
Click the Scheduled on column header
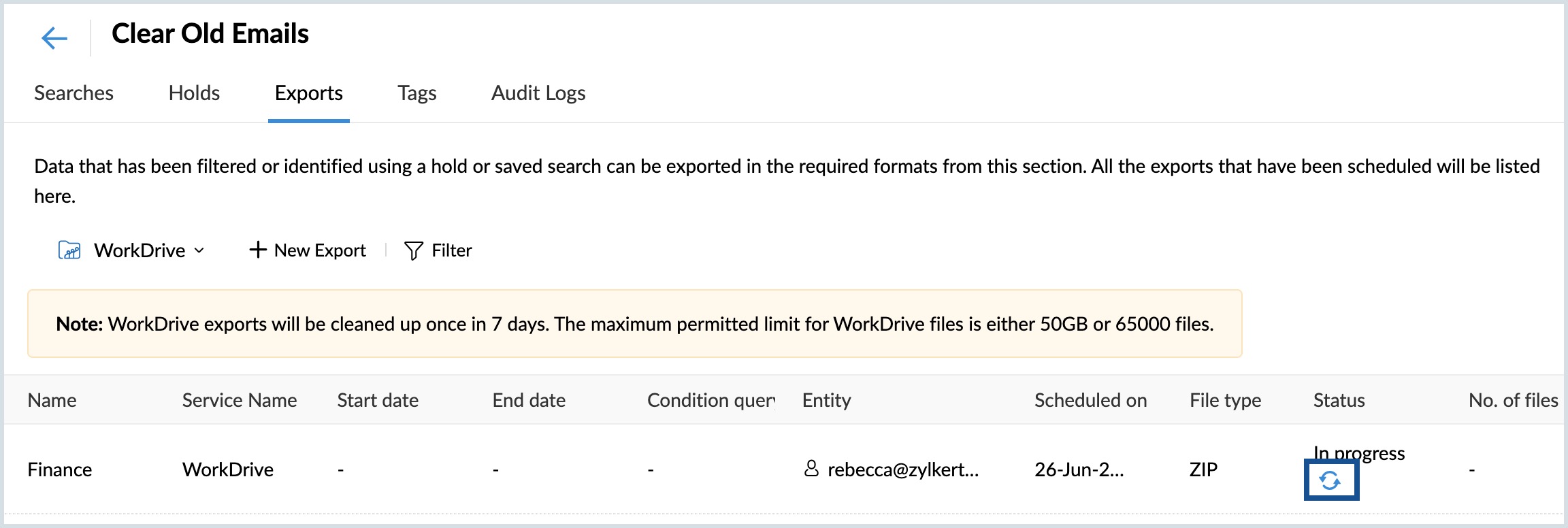tap(1090, 400)
